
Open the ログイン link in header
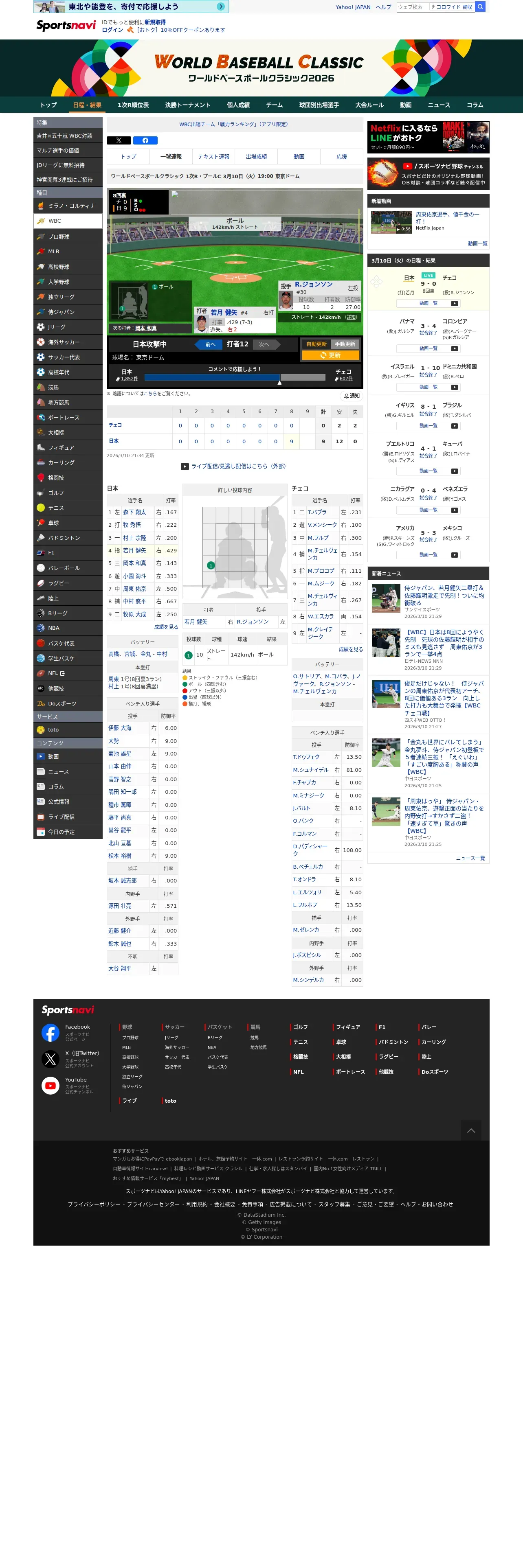pyautogui.click(x=112, y=30)
